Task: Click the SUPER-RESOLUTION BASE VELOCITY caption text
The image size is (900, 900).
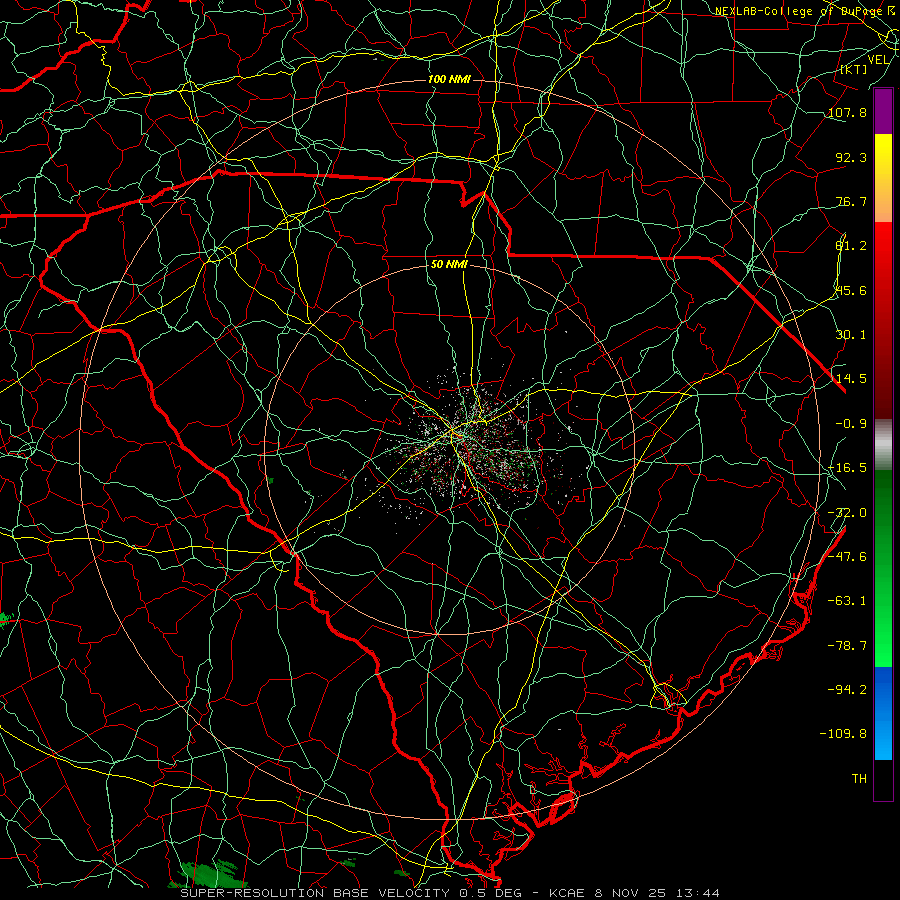Action: (315, 893)
